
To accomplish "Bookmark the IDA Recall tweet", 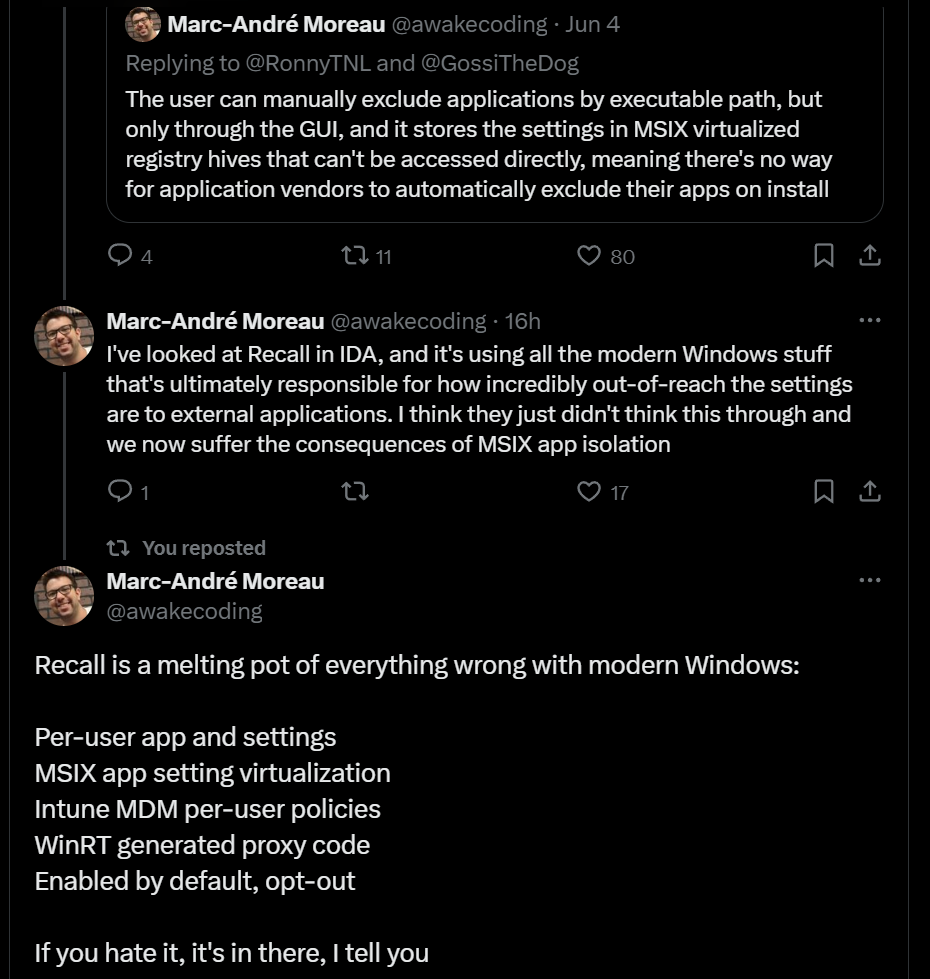I will pos(824,491).
